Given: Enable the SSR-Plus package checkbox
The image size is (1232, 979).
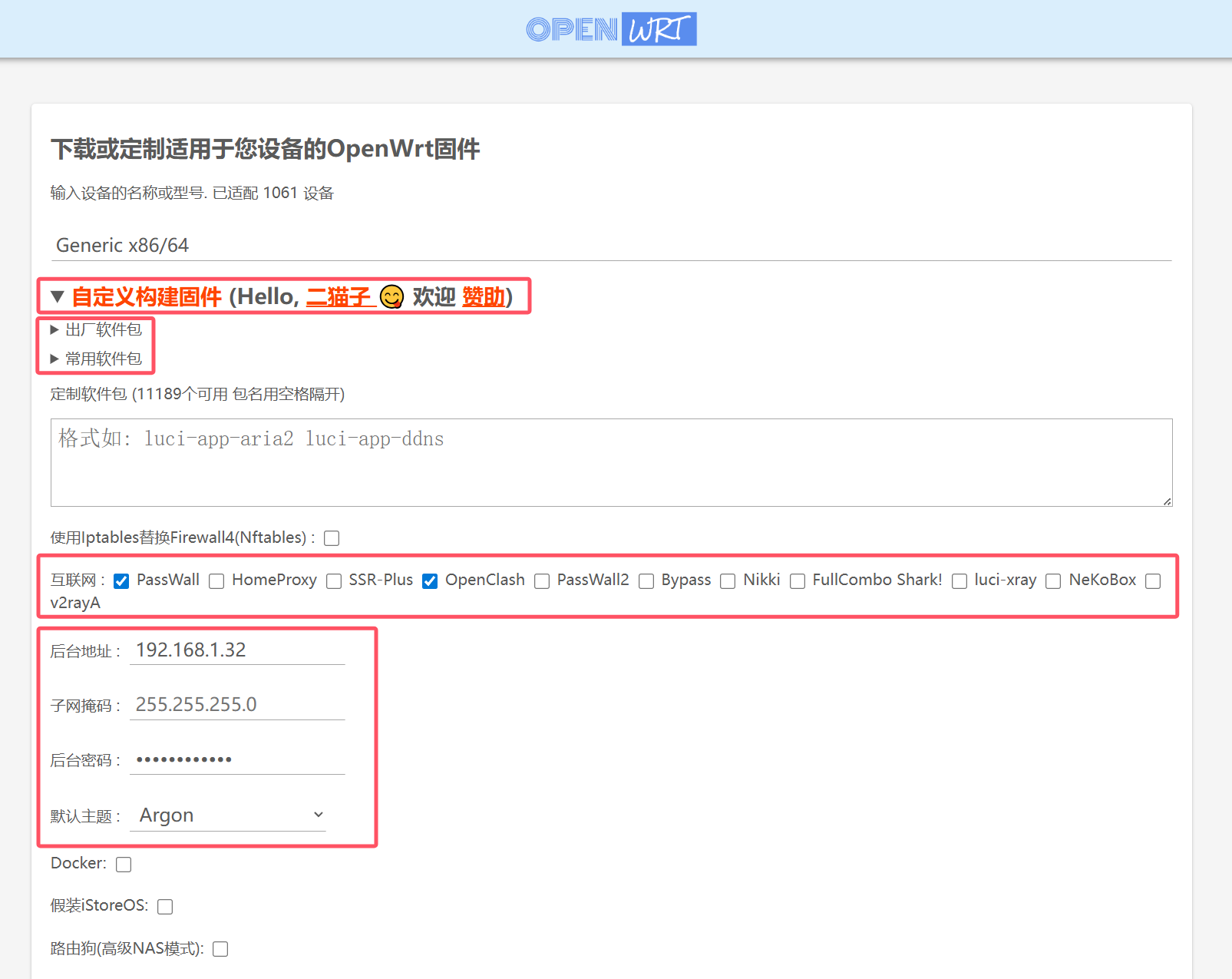Looking at the screenshot, I should pyautogui.click(x=334, y=581).
